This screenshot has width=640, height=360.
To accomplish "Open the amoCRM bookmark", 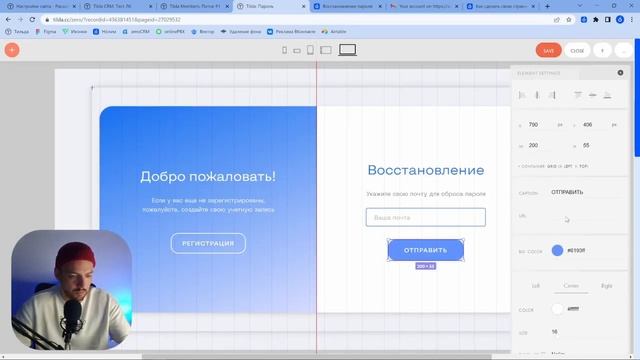I will pos(136,31).
